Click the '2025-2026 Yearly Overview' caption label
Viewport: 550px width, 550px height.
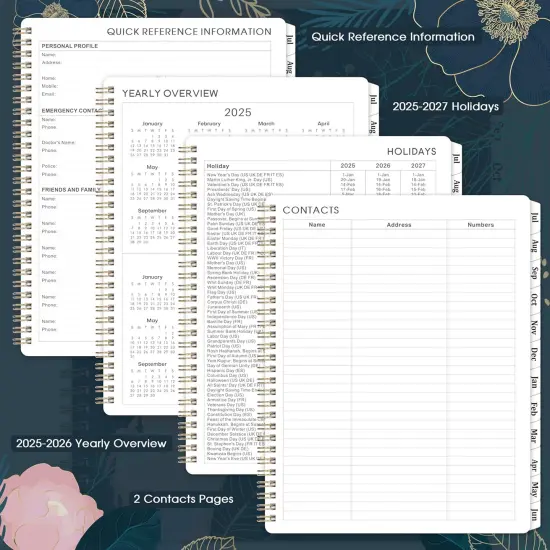91,443
